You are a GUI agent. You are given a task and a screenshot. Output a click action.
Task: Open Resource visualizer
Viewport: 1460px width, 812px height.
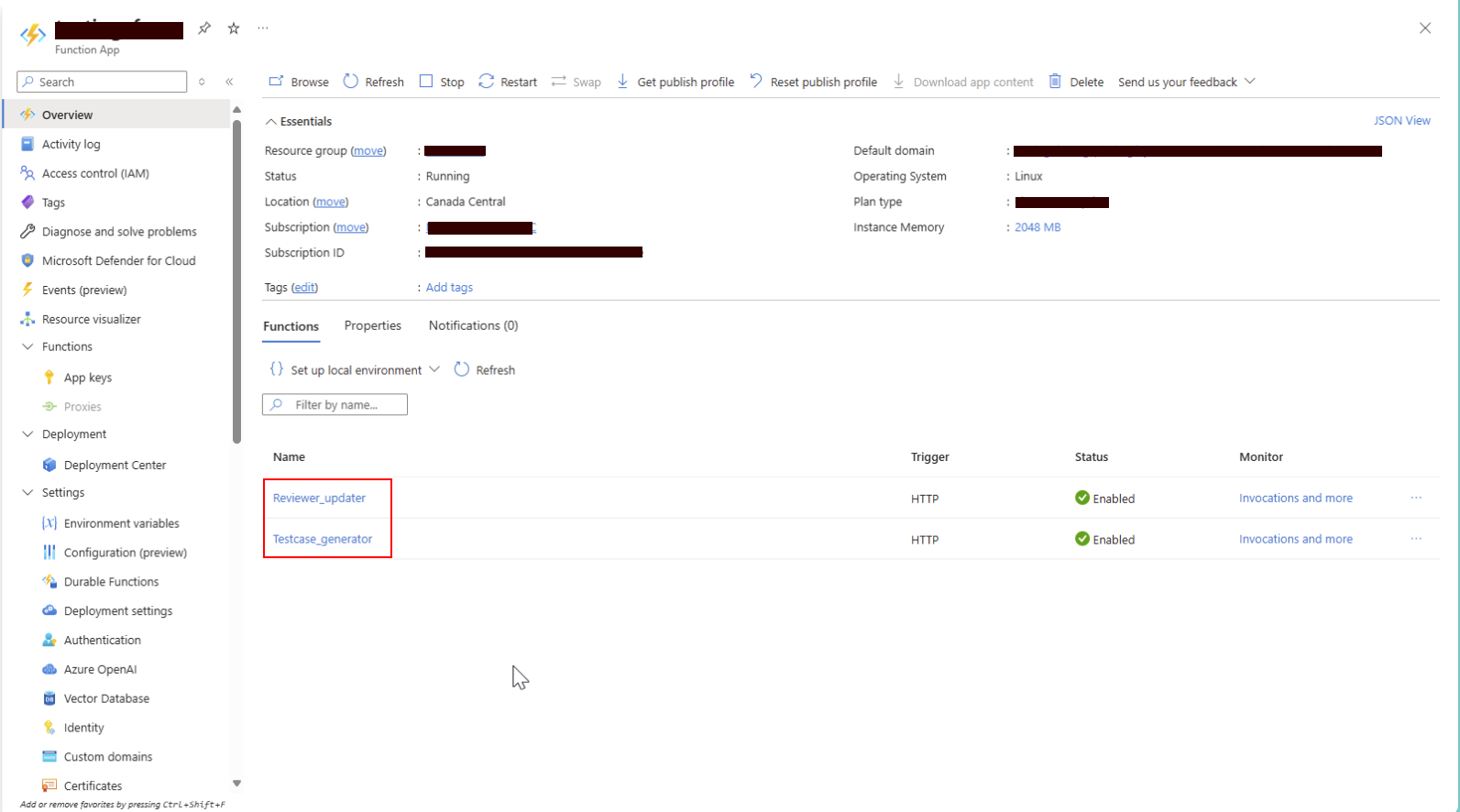(x=92, y=319)
